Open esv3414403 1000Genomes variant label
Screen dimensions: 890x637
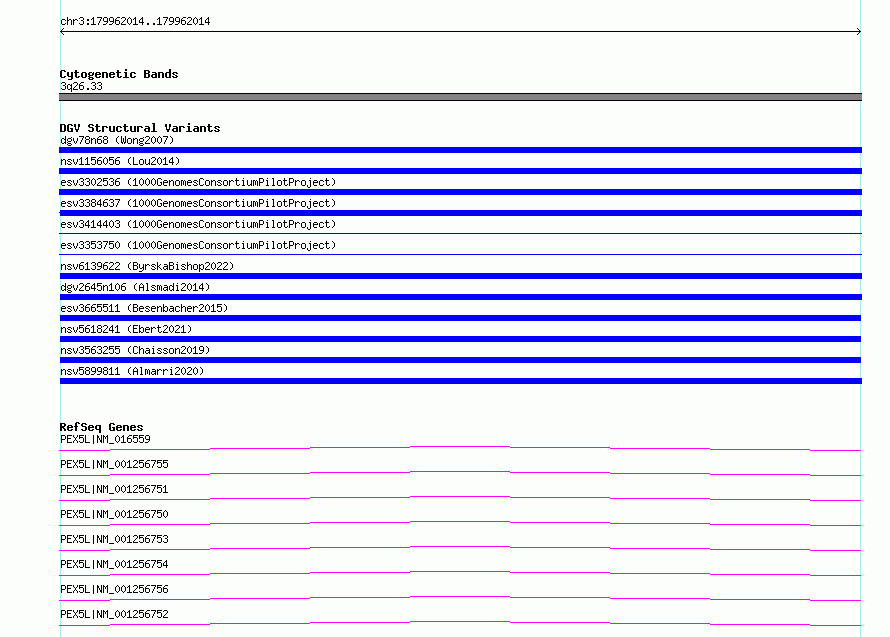pyautogui.click(x=198, y=224)
